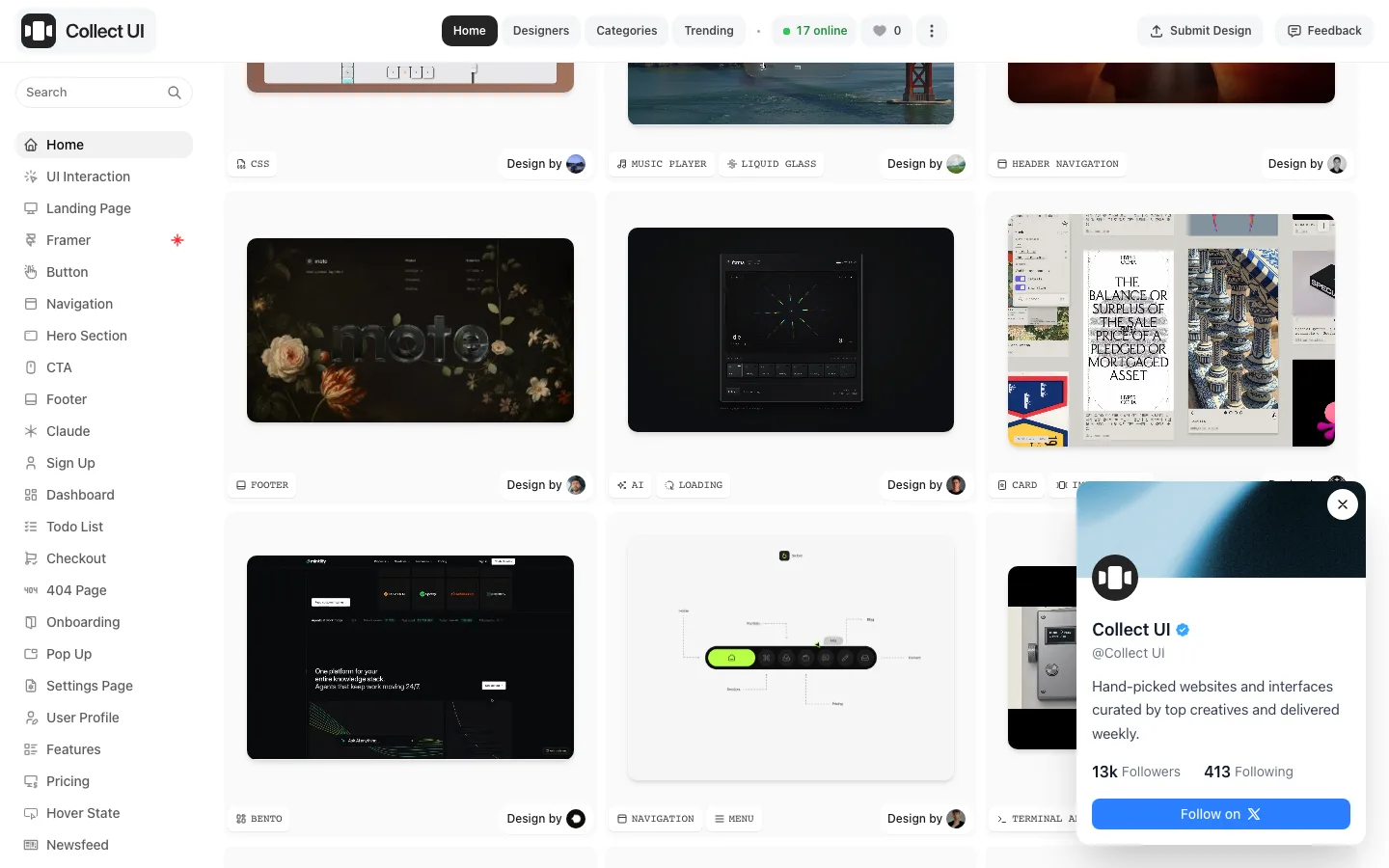Open the dark loading design thumbnail
1389x868 pixels.
tap(791, 330)
